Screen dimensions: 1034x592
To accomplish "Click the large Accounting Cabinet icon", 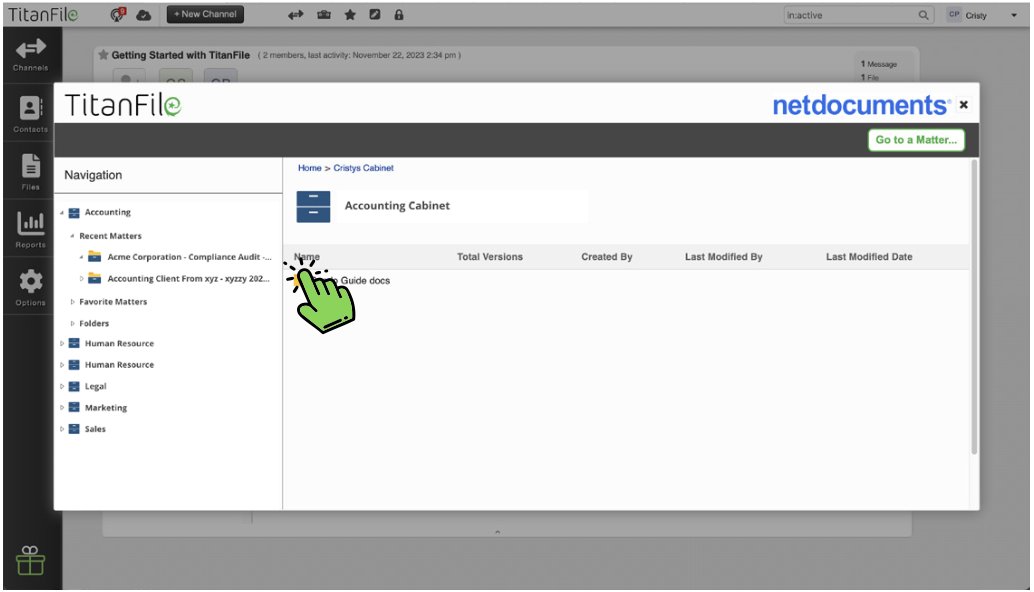I will click(x=313, y=206).
